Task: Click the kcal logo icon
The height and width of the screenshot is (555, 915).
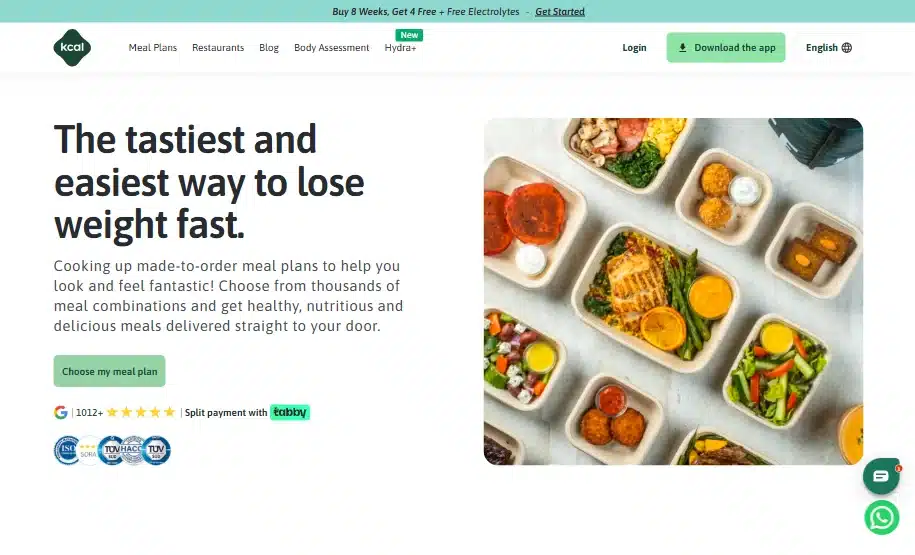Action: pos(72,47)
